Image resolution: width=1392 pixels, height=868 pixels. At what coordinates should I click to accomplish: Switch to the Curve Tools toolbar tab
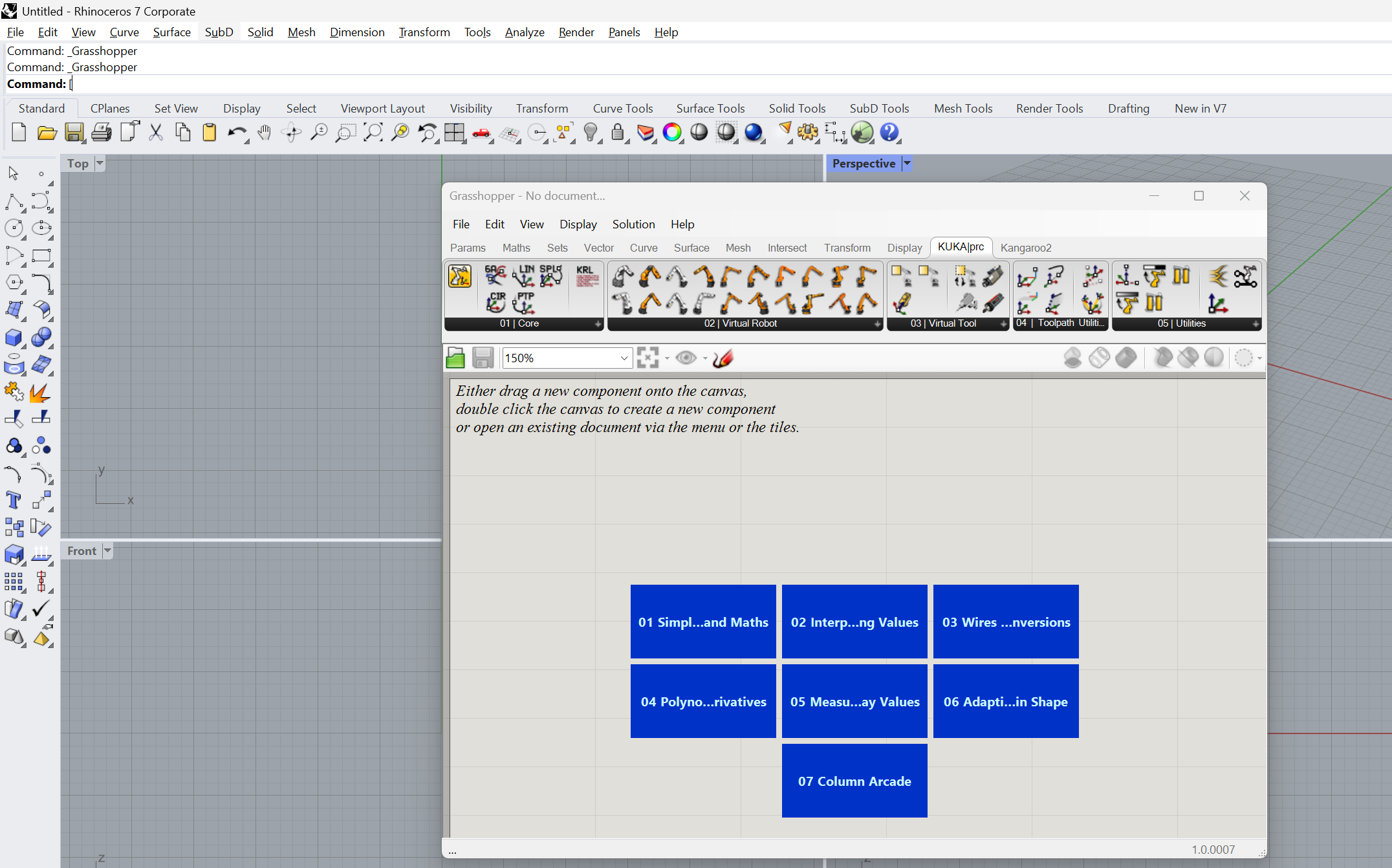point(623,108)
